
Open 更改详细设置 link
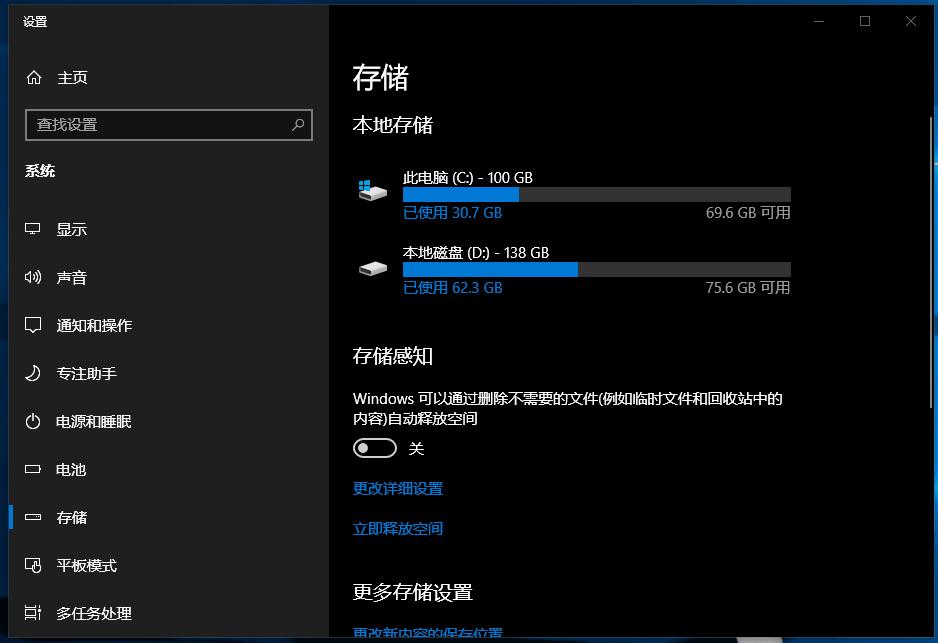coord(397,488)
